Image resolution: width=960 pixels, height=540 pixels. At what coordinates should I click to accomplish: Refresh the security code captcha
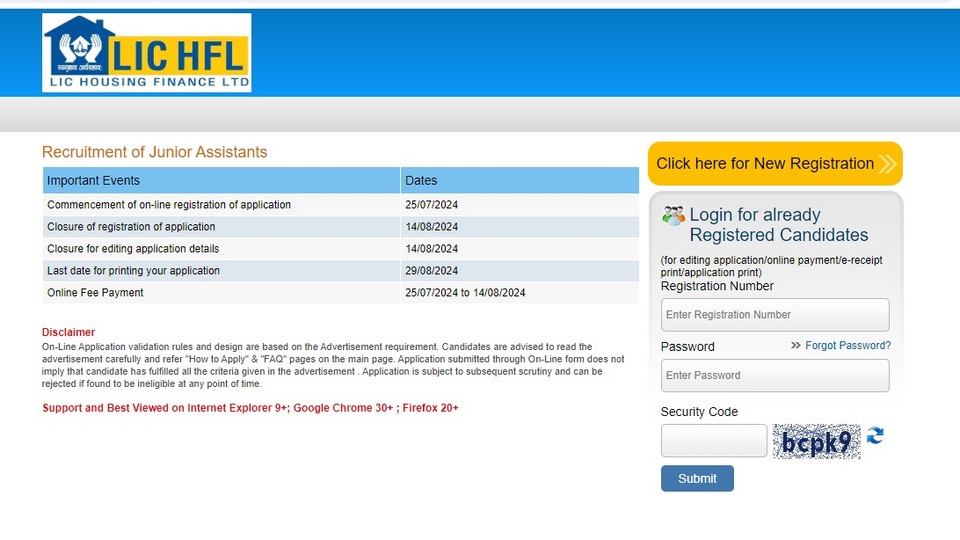point(875,435)
